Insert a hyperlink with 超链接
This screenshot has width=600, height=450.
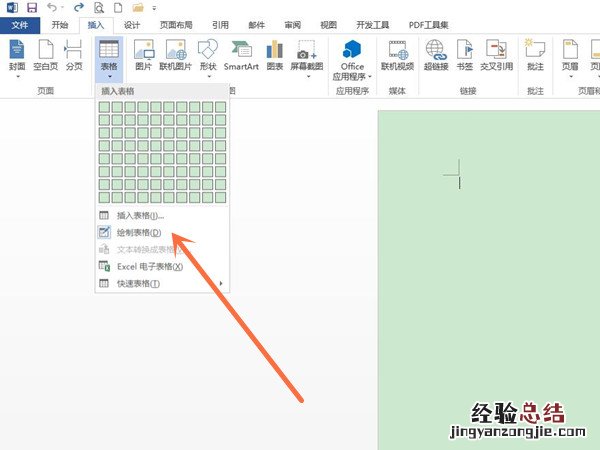pos(436,55)
